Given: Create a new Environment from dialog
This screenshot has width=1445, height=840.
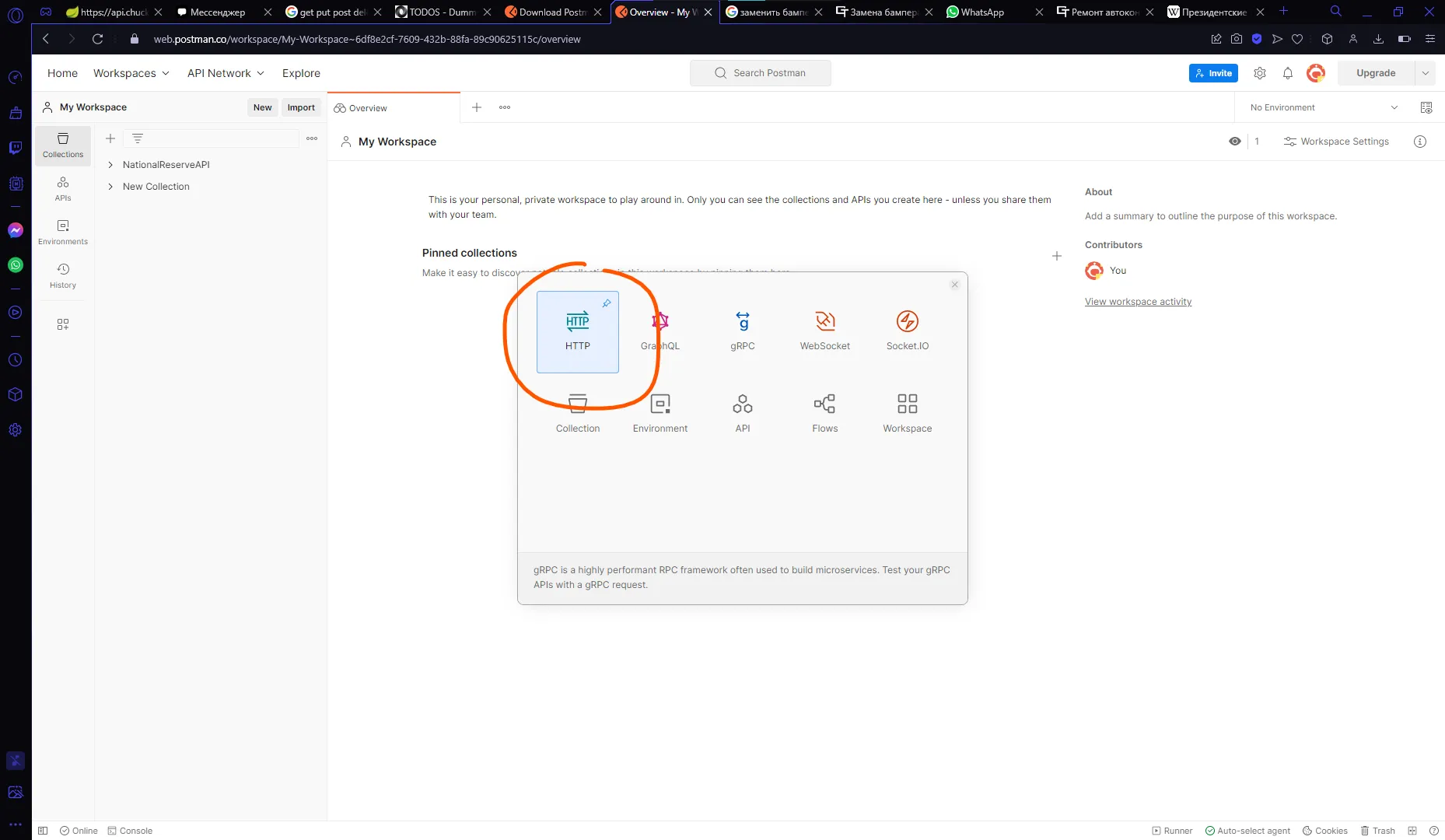Looking at the screenshot, I should (x=660, y=415).
